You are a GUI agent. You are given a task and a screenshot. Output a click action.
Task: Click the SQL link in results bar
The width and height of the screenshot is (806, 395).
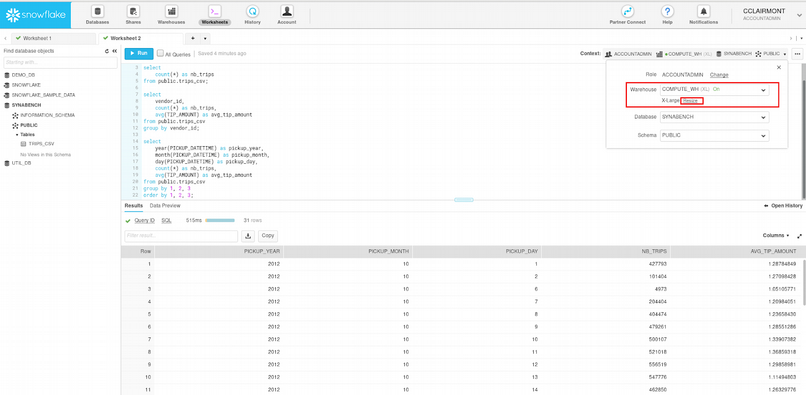click(x=167, y=220)
